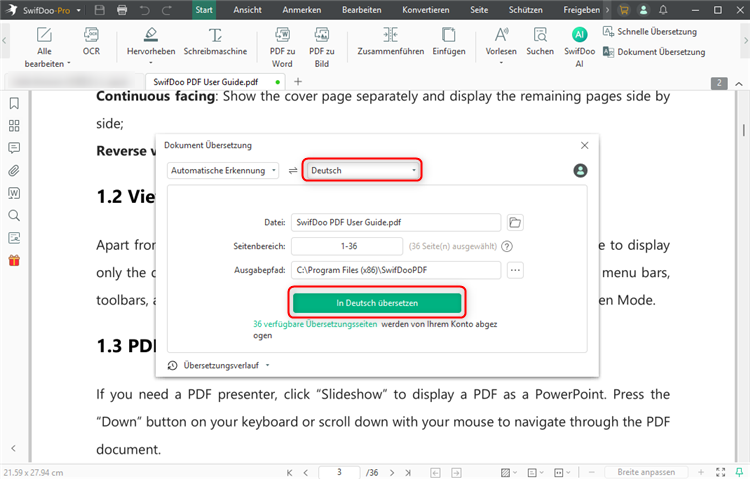Open the bookmarks sidebar panel
This screenshot has height=479, width=750.
click(x=14, y=103)
